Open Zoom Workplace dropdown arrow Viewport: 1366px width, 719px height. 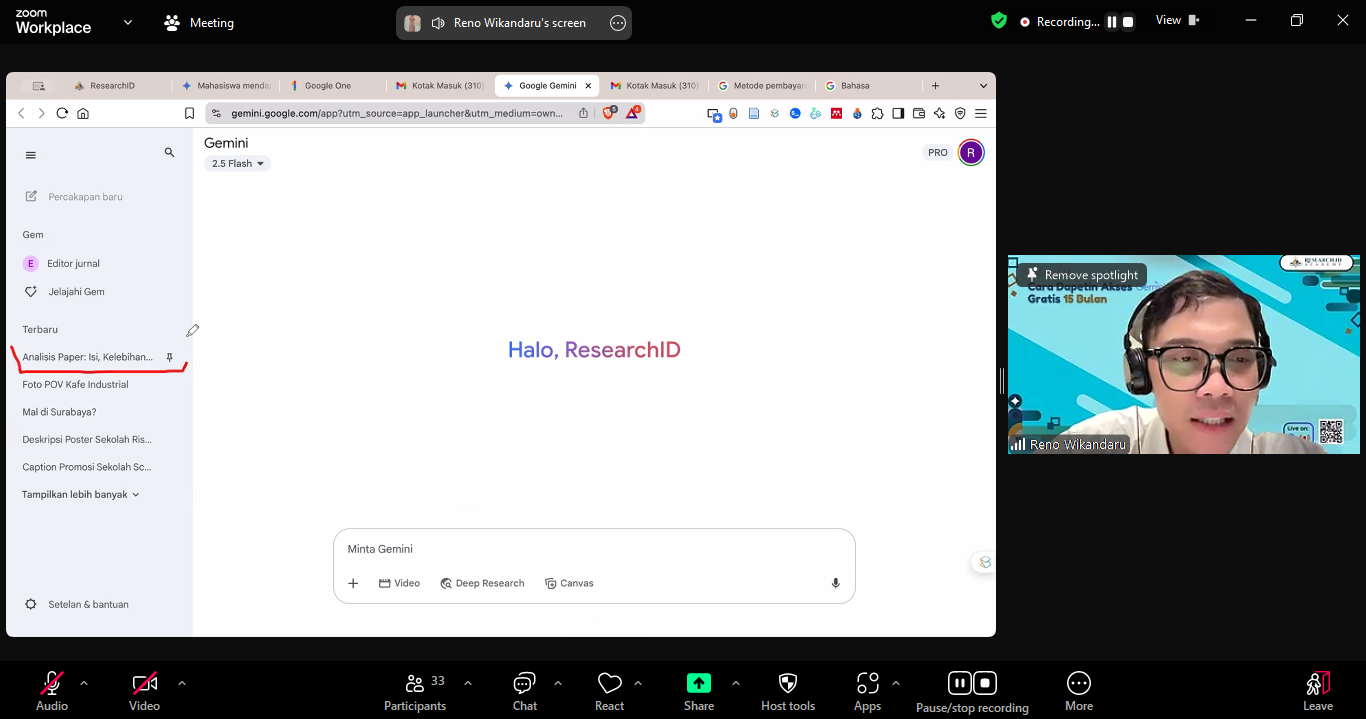[x=127, y=22]
